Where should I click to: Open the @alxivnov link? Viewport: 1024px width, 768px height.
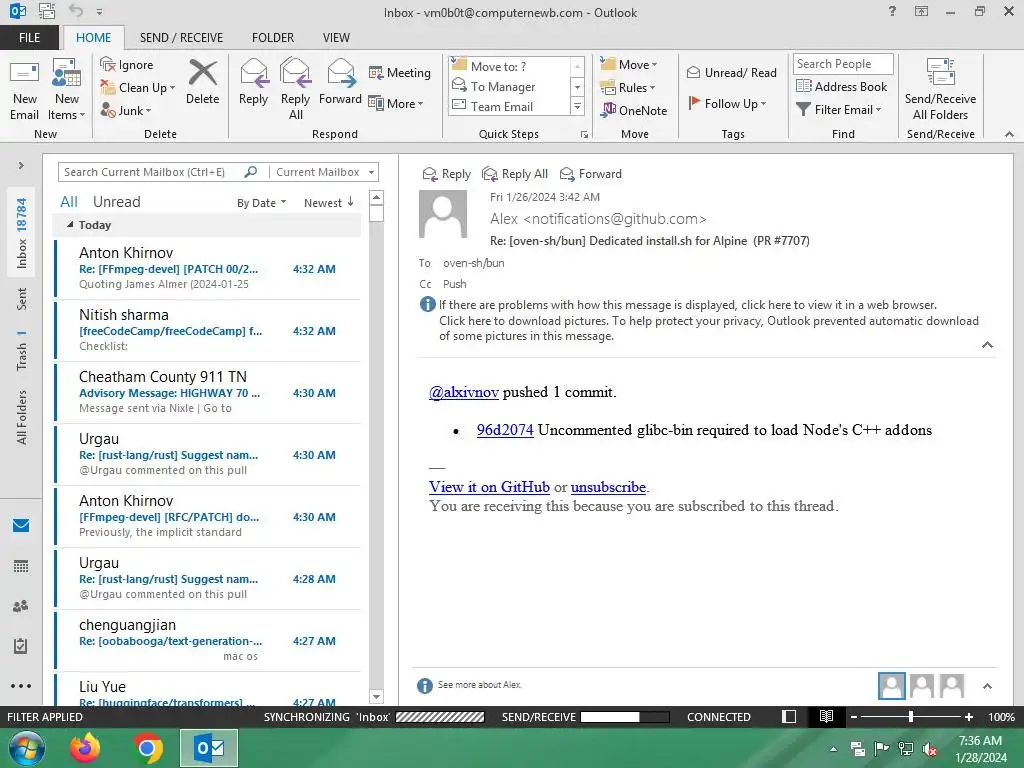464,392
